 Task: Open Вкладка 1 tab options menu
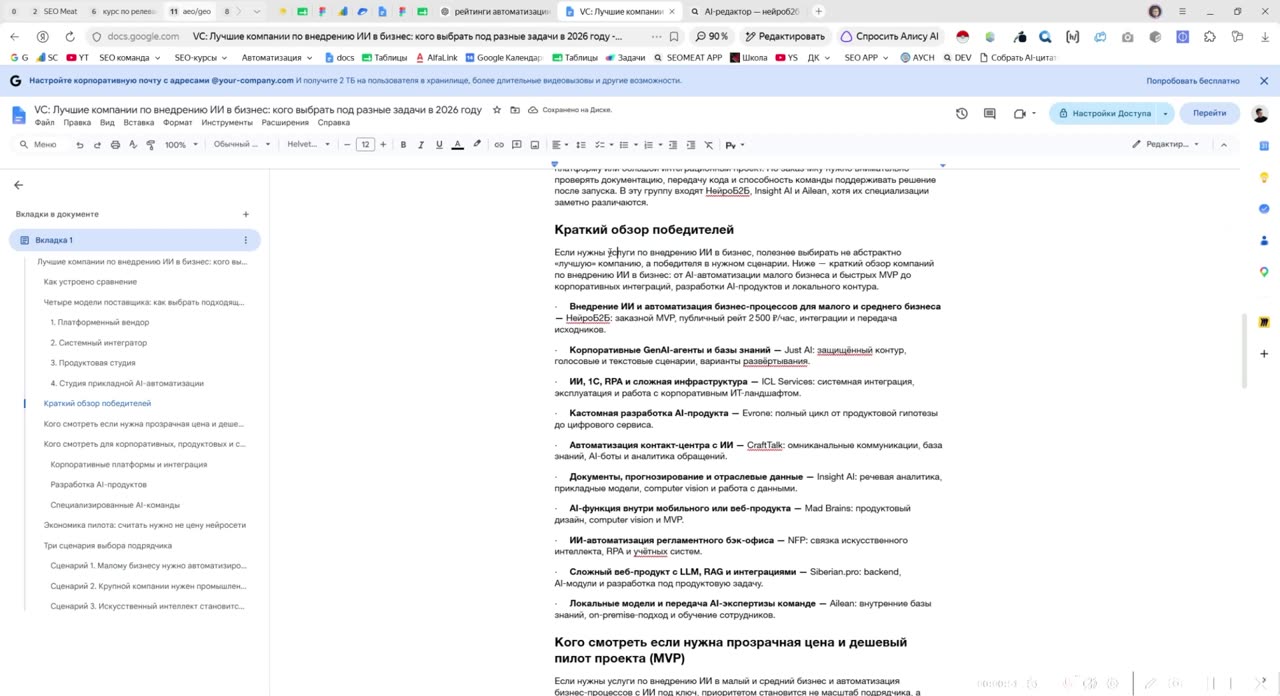pos(245,240)
